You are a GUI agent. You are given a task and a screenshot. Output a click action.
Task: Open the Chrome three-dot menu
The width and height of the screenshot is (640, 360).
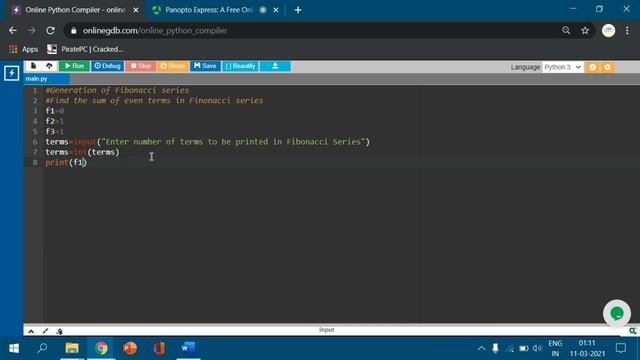(627, 31)
